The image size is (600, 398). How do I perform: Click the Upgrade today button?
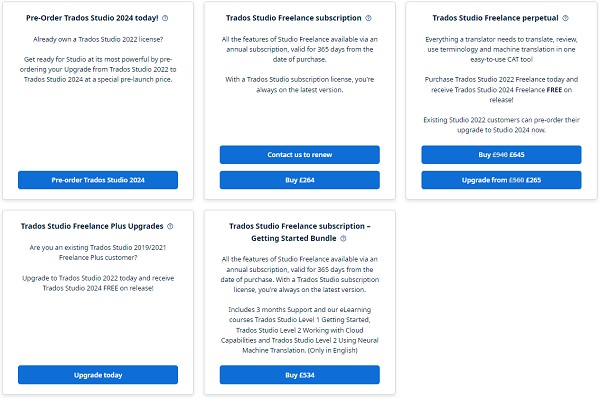(98, 375)
